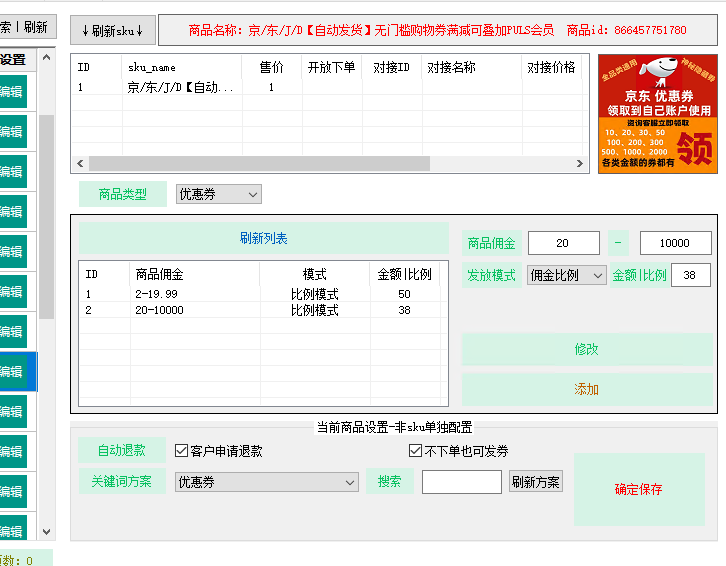Screen dimensions: 726x566
Task: Click the 商品名称 title text bar
Action: tap(438, 31)
